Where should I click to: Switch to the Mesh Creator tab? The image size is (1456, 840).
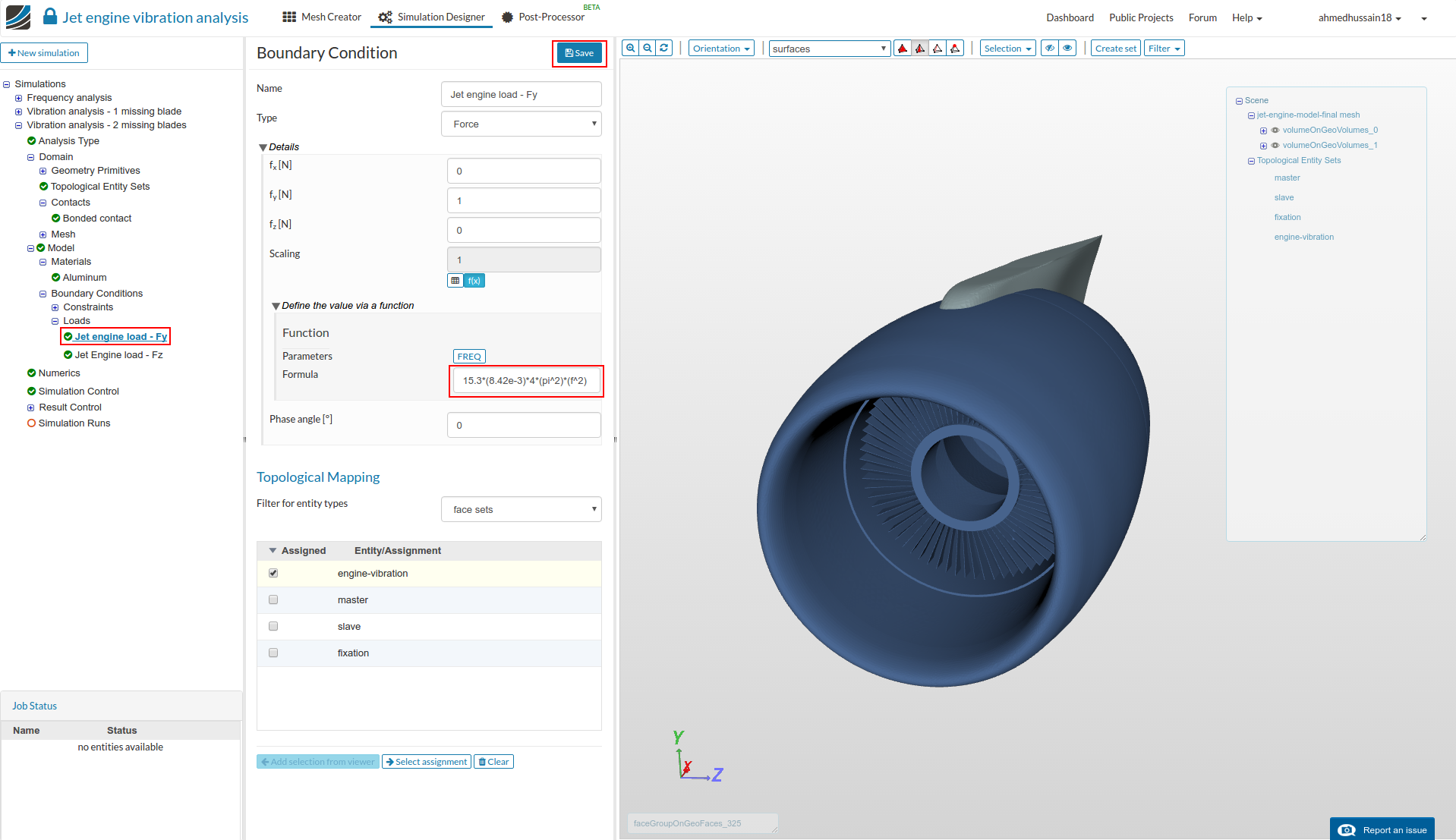[322, 17]
